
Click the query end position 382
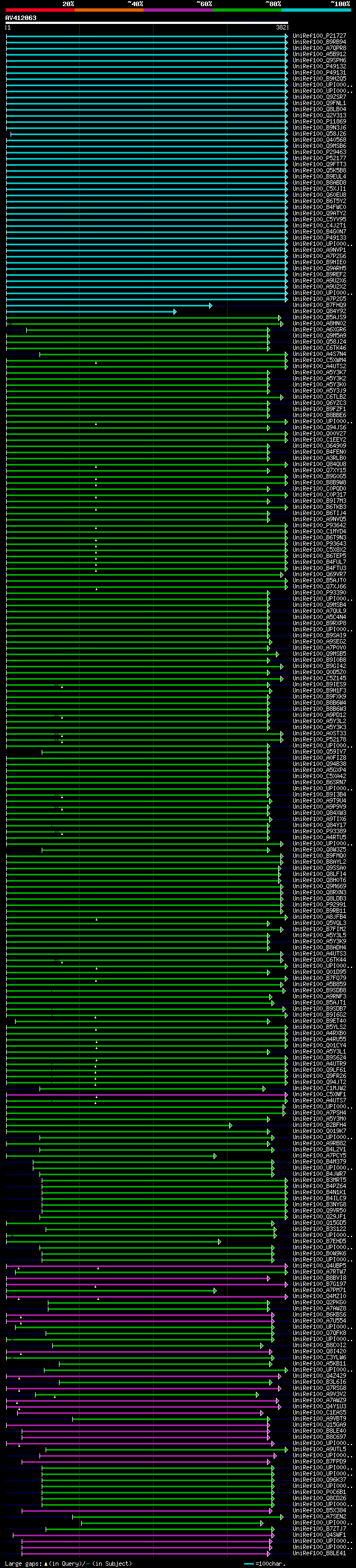(x=281, y=28)
